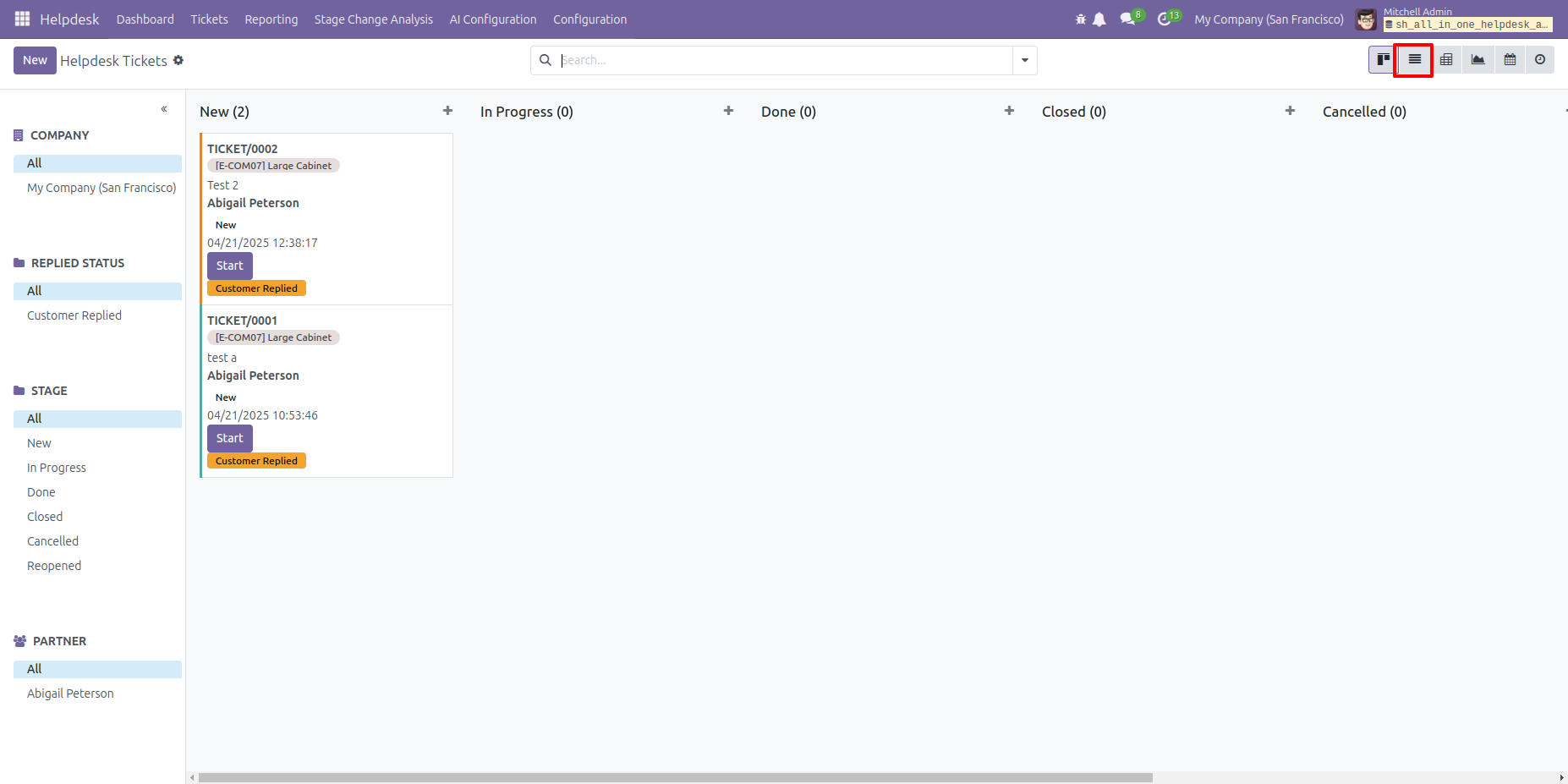Screen dimensions: 1568x784
Task: Switch to the list view
Action: click(1414, 60)
